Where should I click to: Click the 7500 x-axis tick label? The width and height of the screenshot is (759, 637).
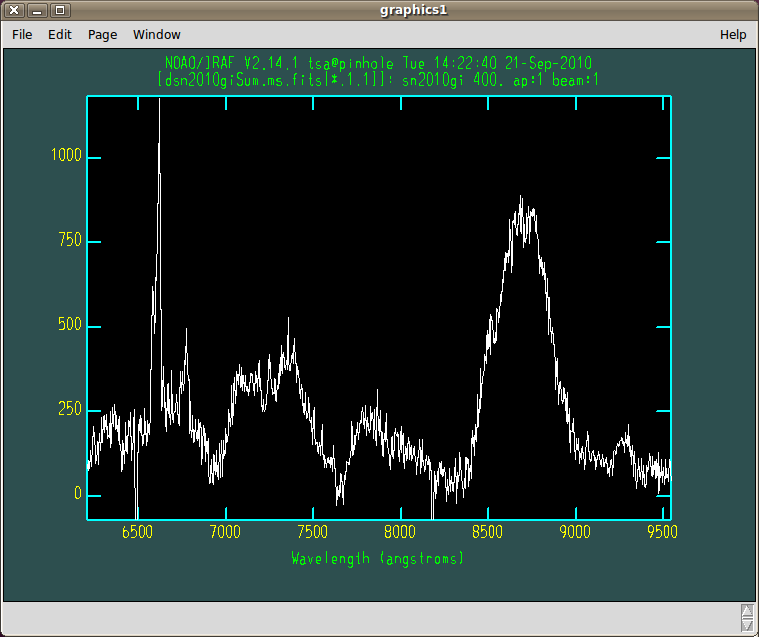pyautogui.click(x=314, y=532)
